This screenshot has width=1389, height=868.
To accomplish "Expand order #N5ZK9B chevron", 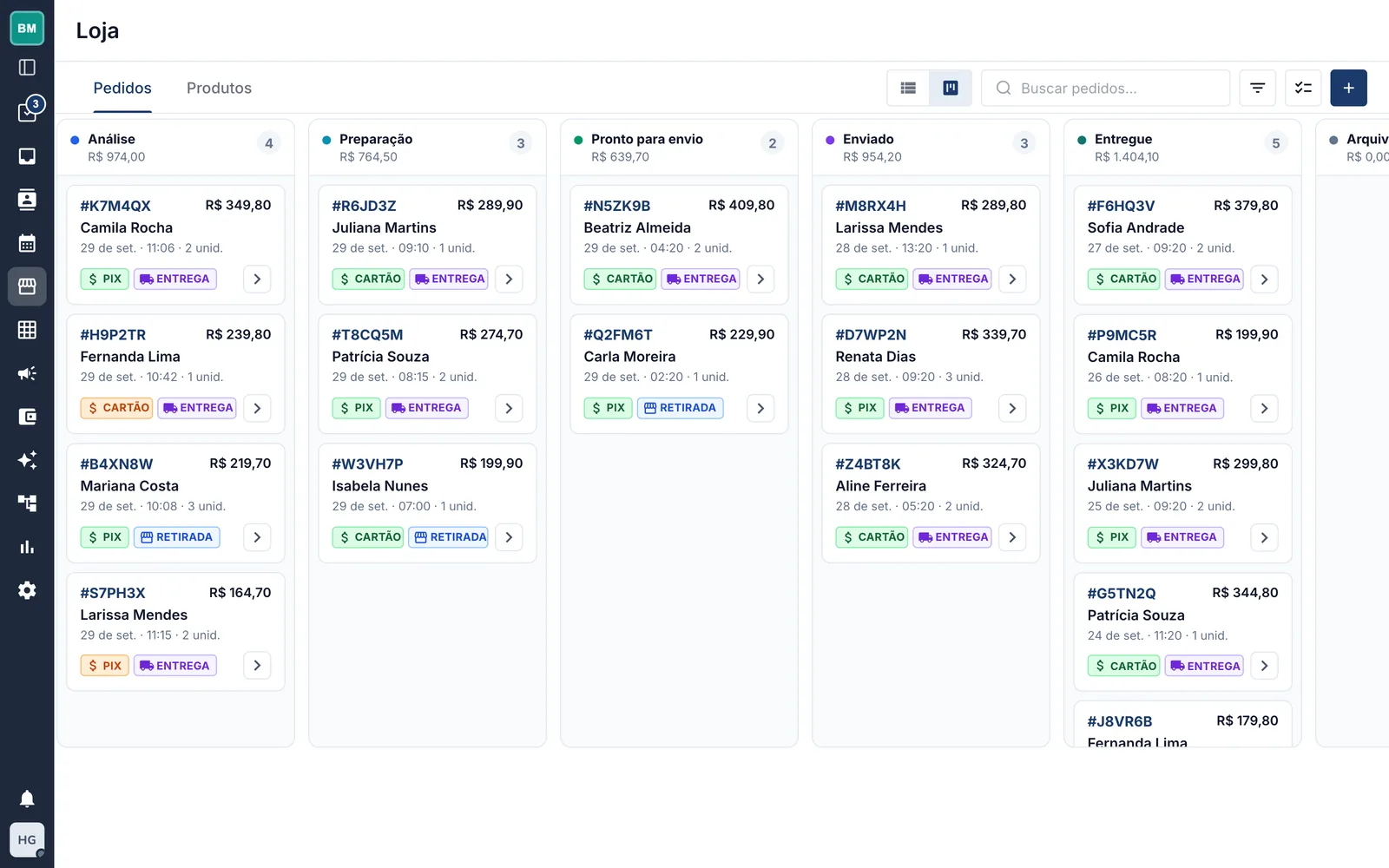I will point(760,279).
